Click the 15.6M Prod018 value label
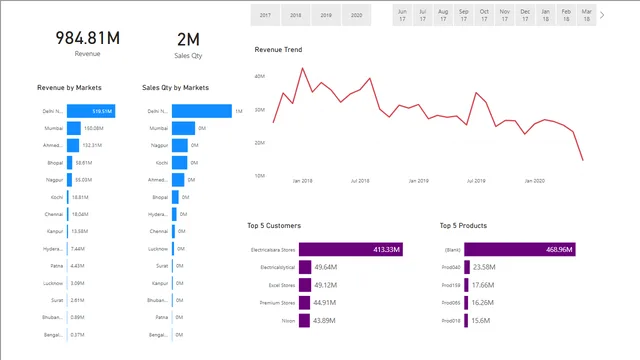 (480, 320)
